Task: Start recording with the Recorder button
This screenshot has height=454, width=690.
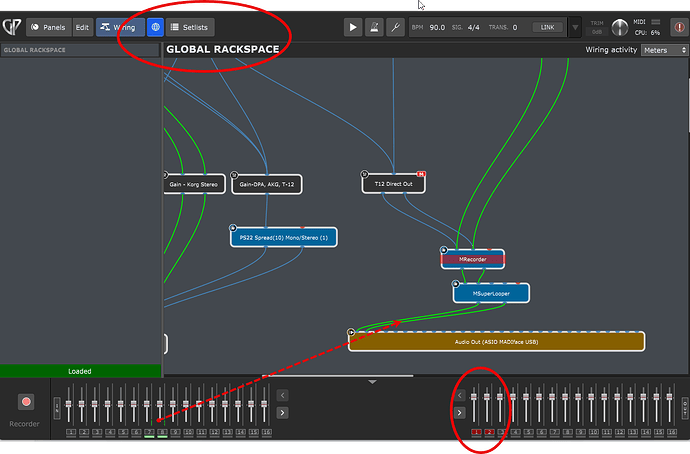Action: 26,402
